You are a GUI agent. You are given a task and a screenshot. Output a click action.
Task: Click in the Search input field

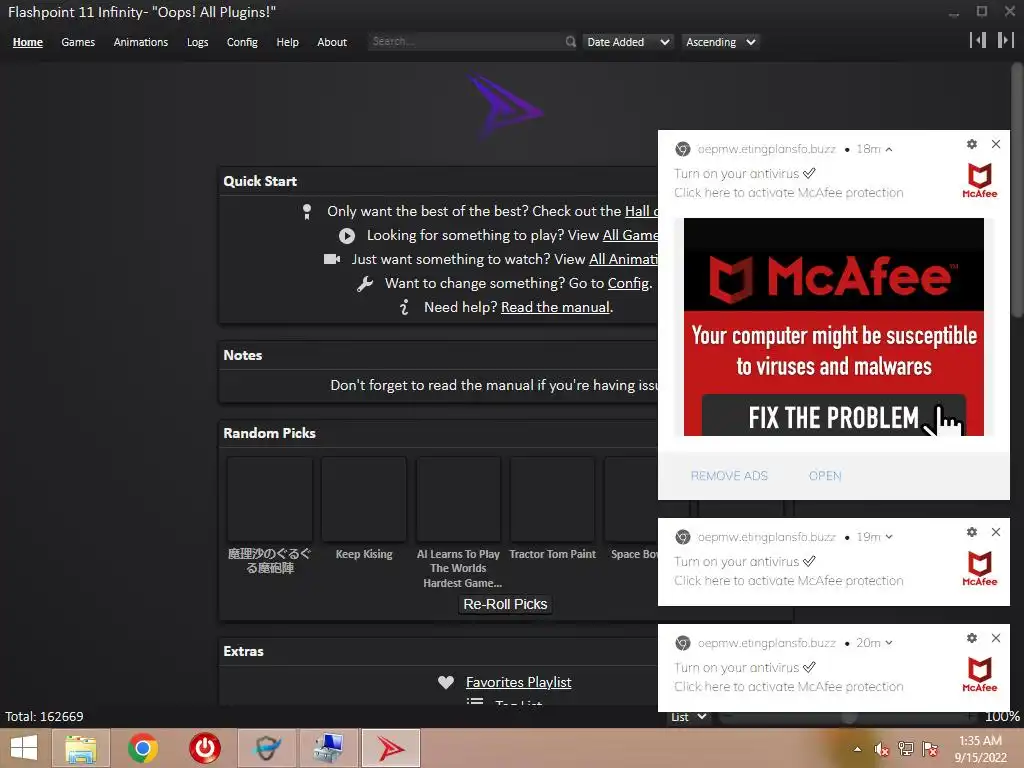pyautogui.click(x=466, y=41)
